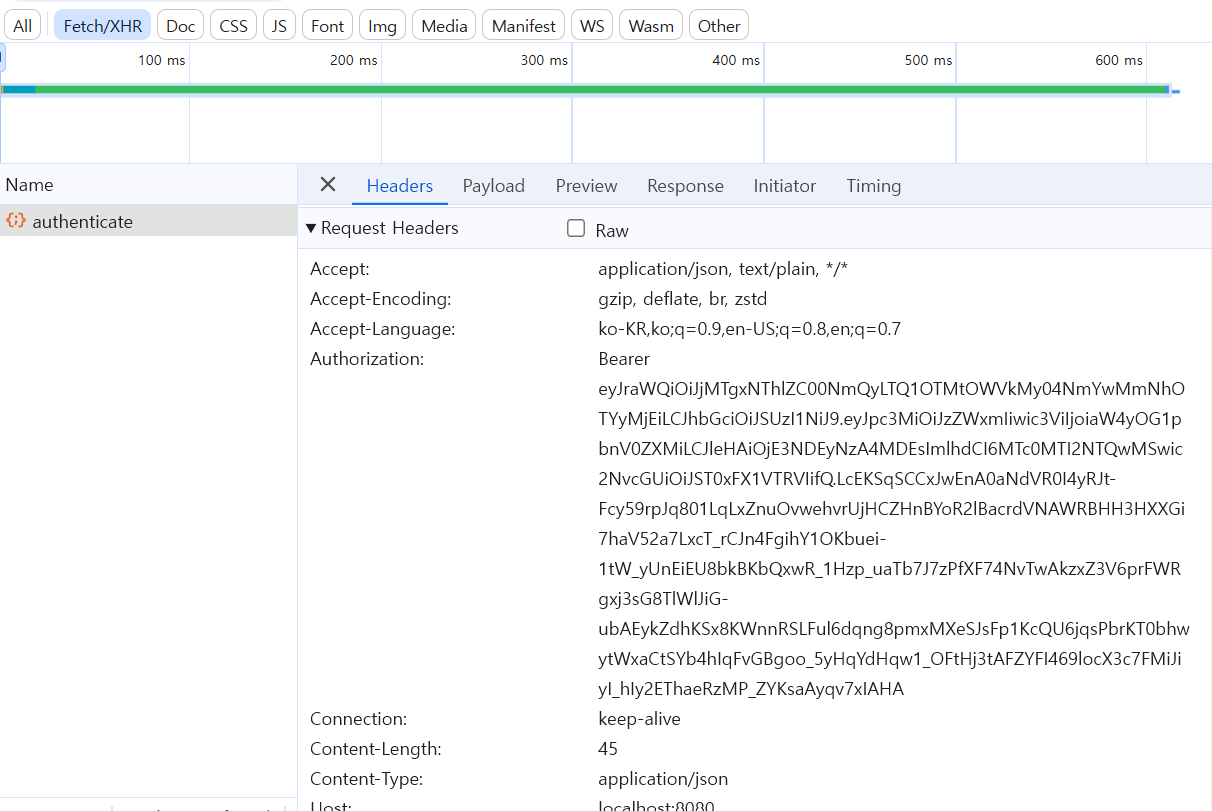Click the Accept header name
This screenshot has height=811, width=1212.
pos(340,269)
